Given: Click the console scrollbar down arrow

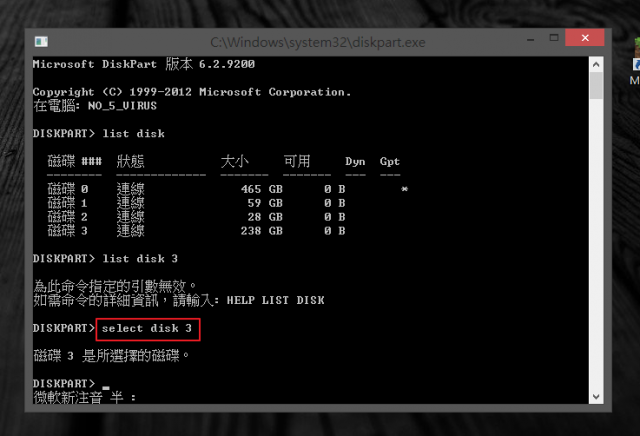Looking at the screenshot, I should point(596,396).
